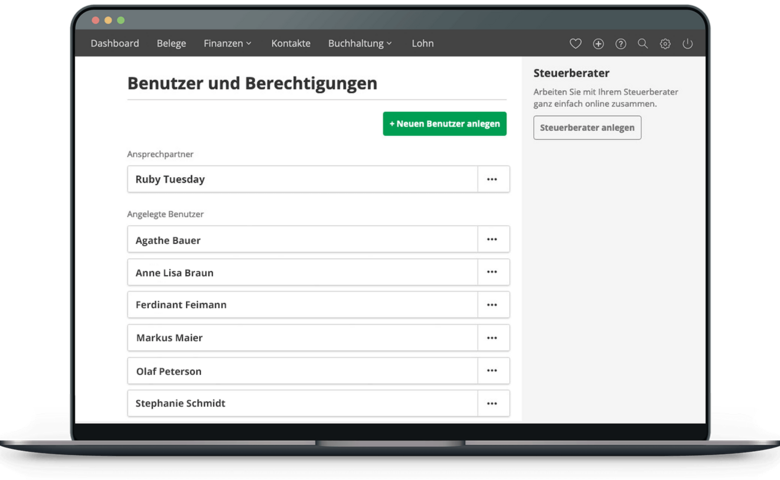This screenshot has height=480, width=780.
Task: Open options menu for Olaf Peterson
Action: pyautogui.click(x=492, y=371)
